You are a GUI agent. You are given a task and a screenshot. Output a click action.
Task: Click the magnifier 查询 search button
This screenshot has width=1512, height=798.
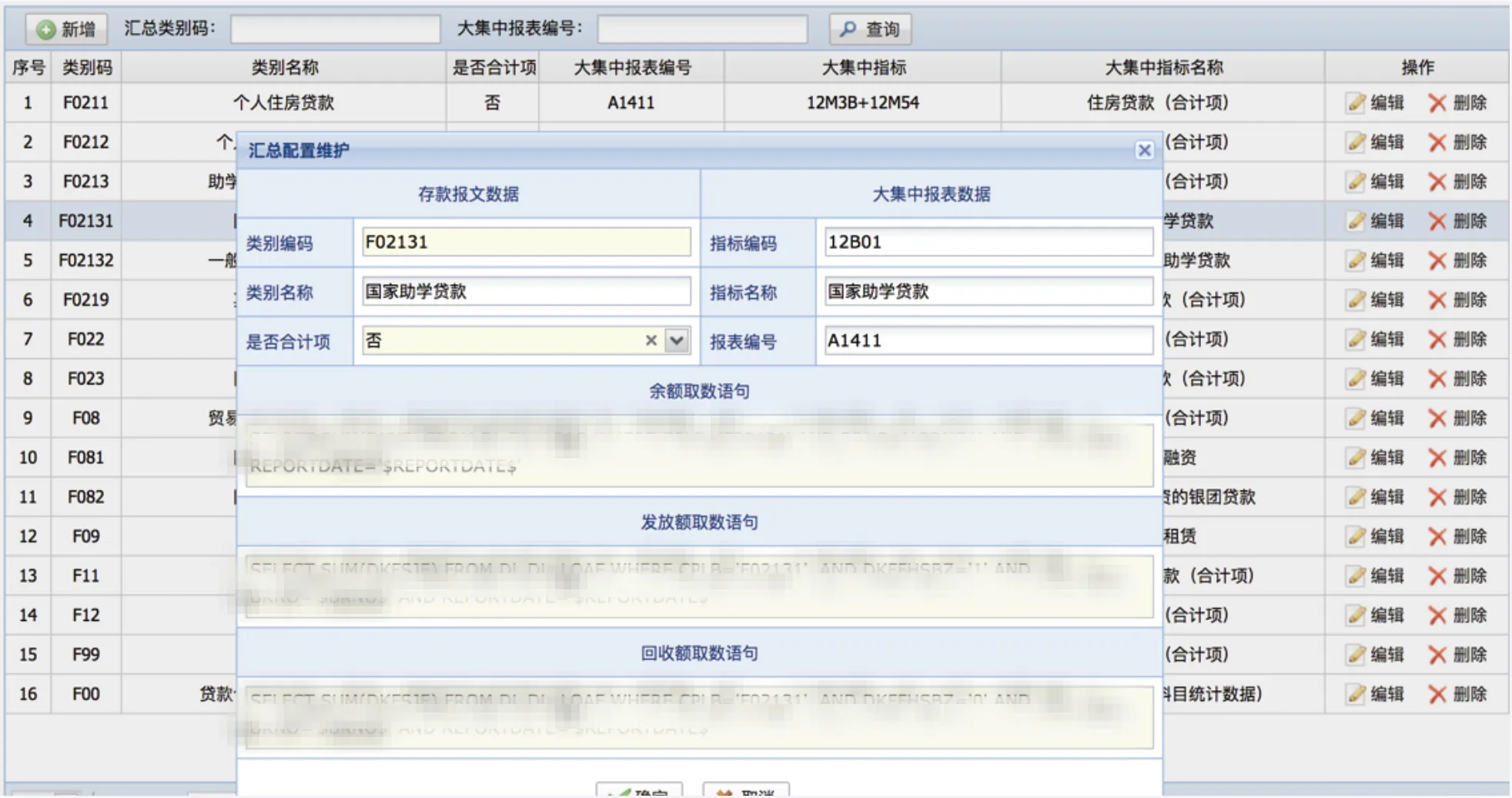click(x=870, y=29)
